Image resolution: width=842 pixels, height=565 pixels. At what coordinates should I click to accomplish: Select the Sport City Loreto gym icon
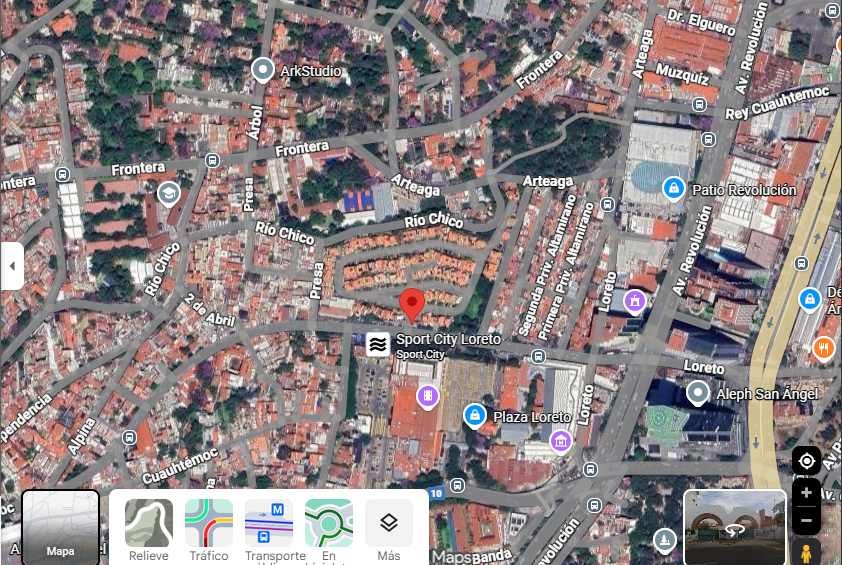pos(378,345)
